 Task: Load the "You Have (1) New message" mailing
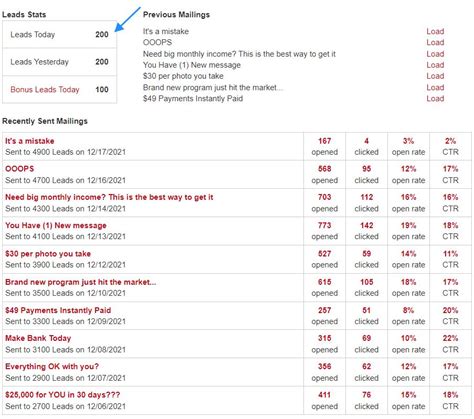click(x=435, y=65)
